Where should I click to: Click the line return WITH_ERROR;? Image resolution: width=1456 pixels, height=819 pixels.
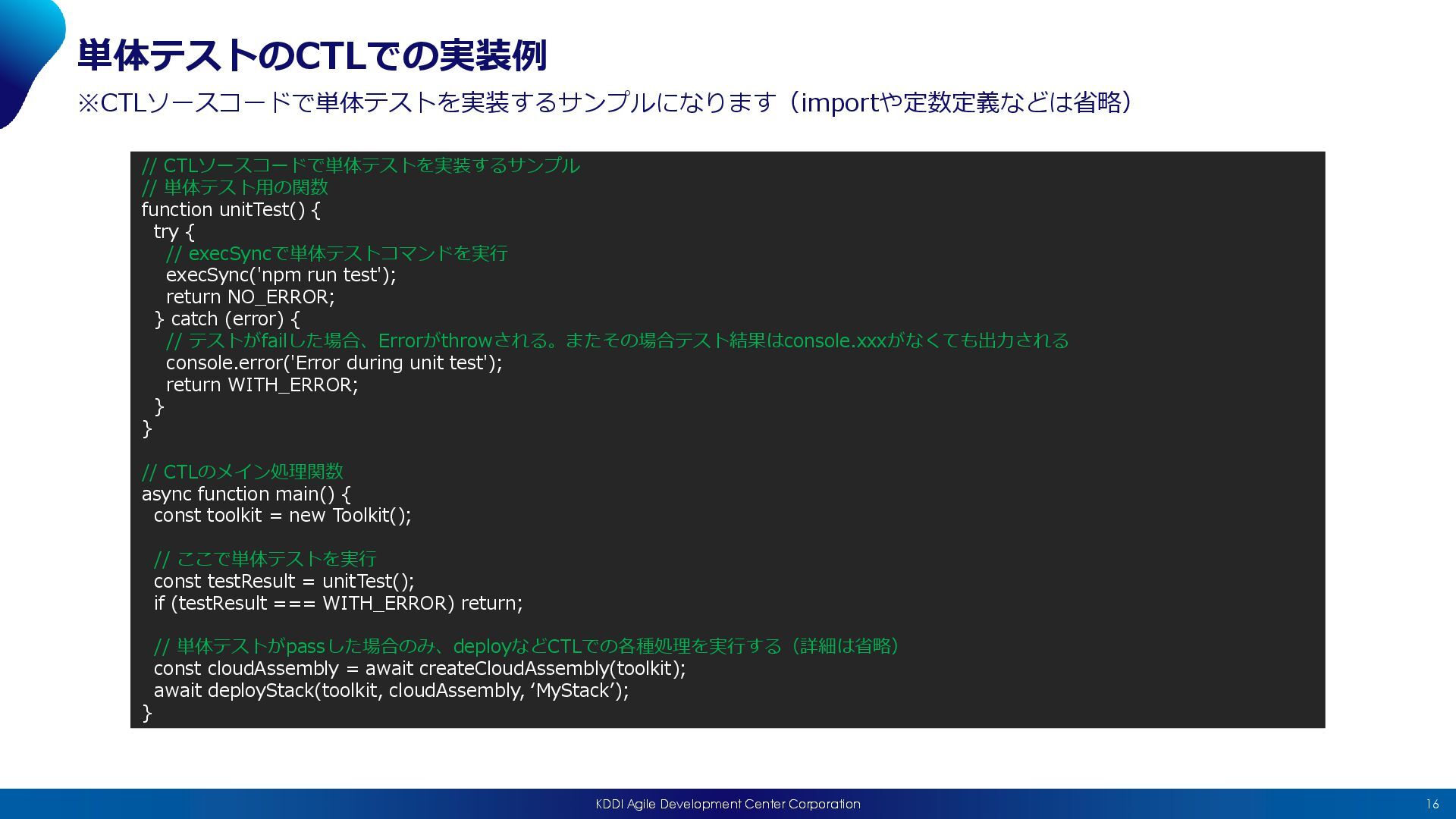pyautogui.click(x=262, y=384)
